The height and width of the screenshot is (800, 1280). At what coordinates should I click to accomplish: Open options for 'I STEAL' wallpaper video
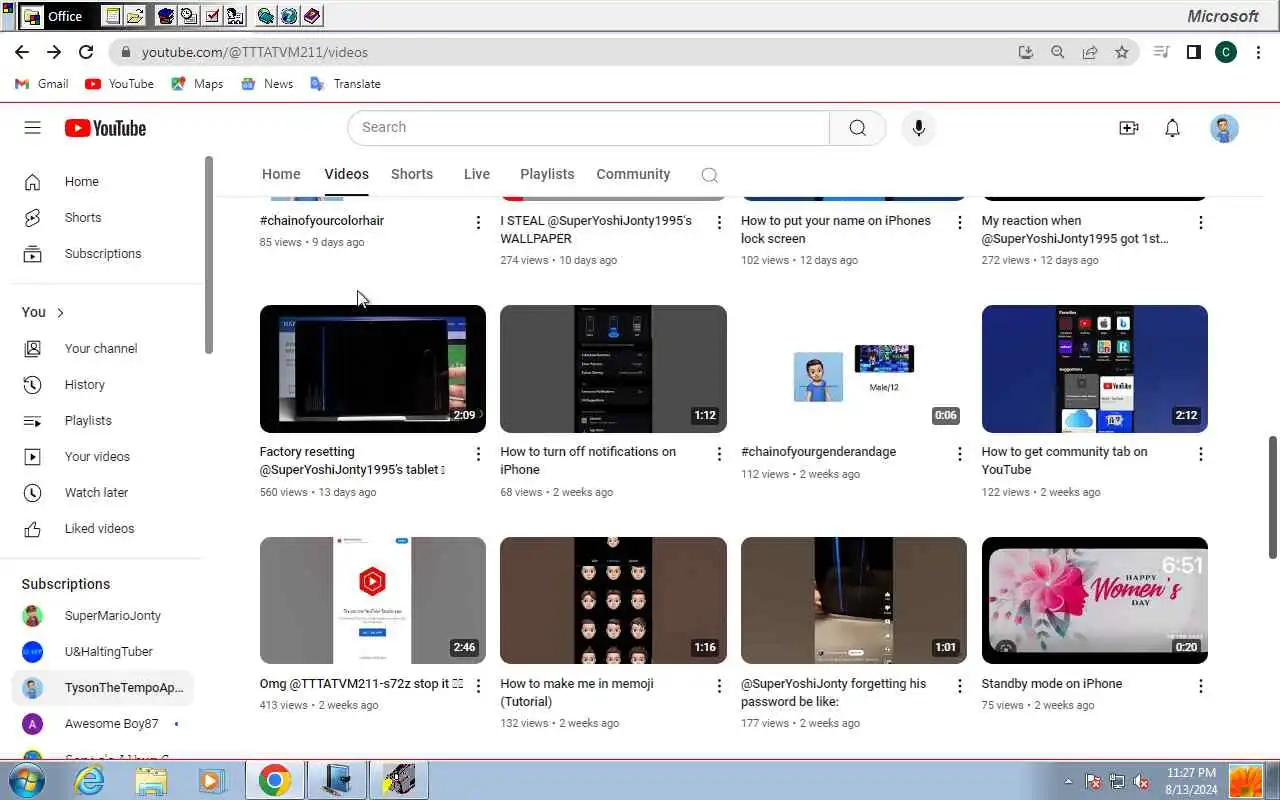tap(719, 223)
